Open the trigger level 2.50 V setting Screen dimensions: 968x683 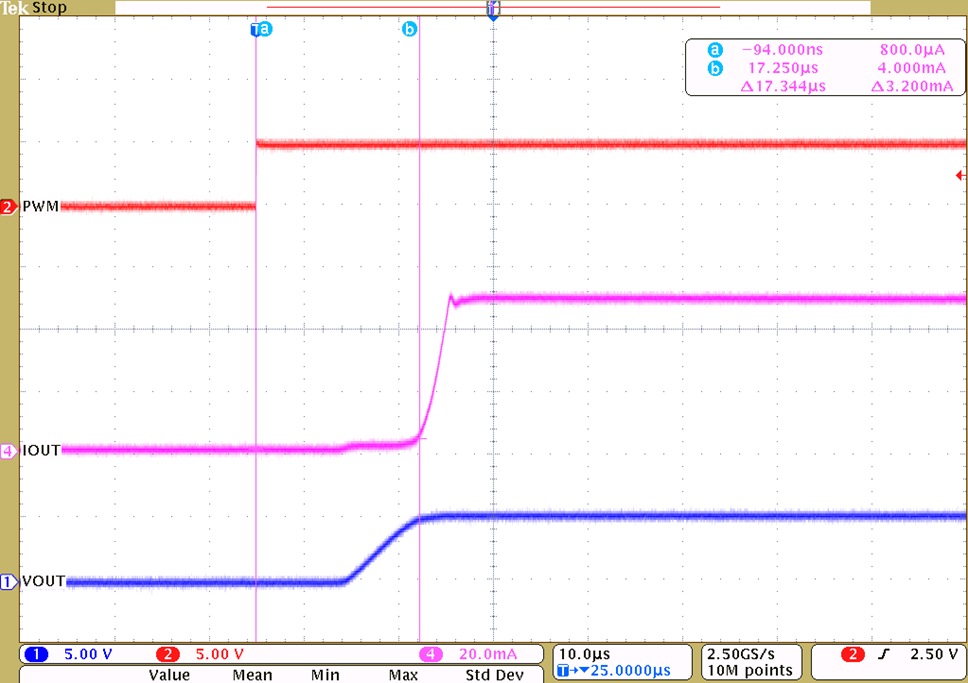(x=934, y=653)
